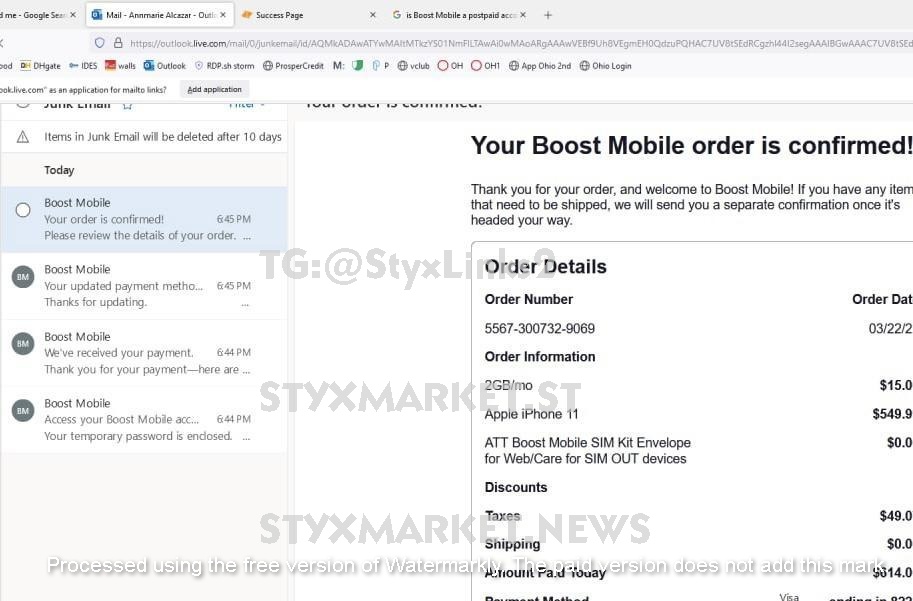Viewport: 913px width, 601px height.
Task: Click BM avatar of received payment email
Action: (x=23, y=344)
